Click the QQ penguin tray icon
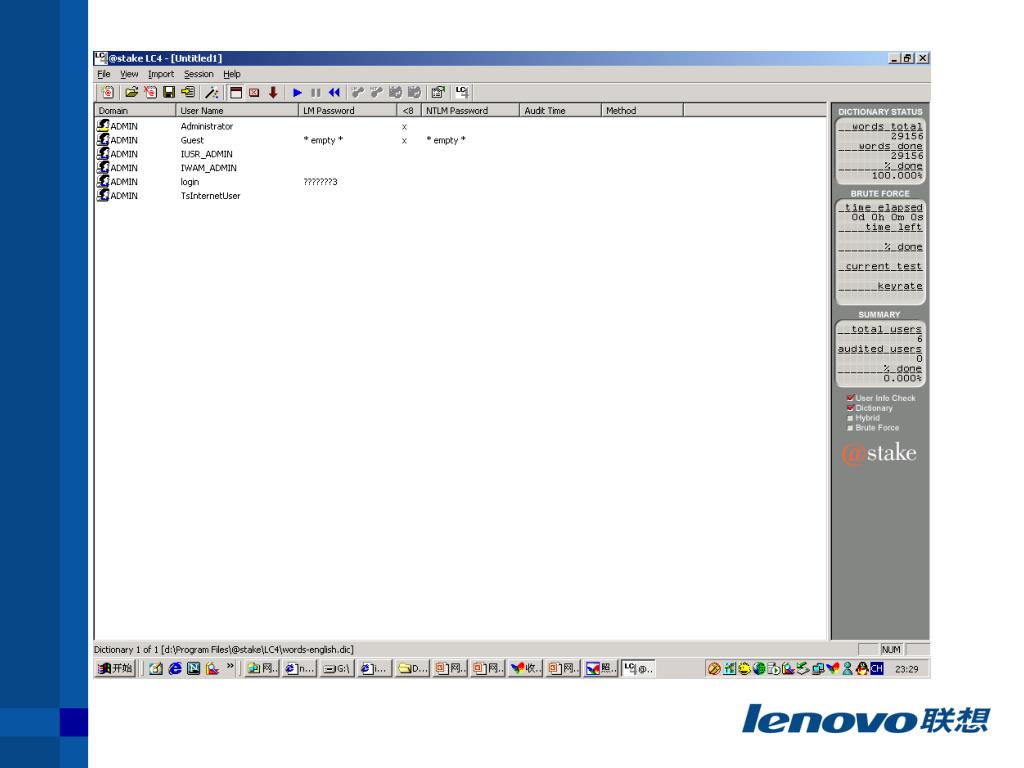 tap(862, 668)
